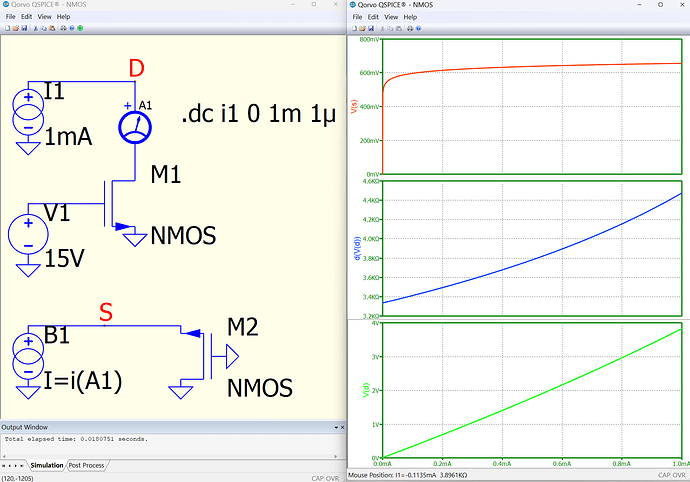Click green Run simulation icon
Screen dimensions: 690x482
point(80,28)
